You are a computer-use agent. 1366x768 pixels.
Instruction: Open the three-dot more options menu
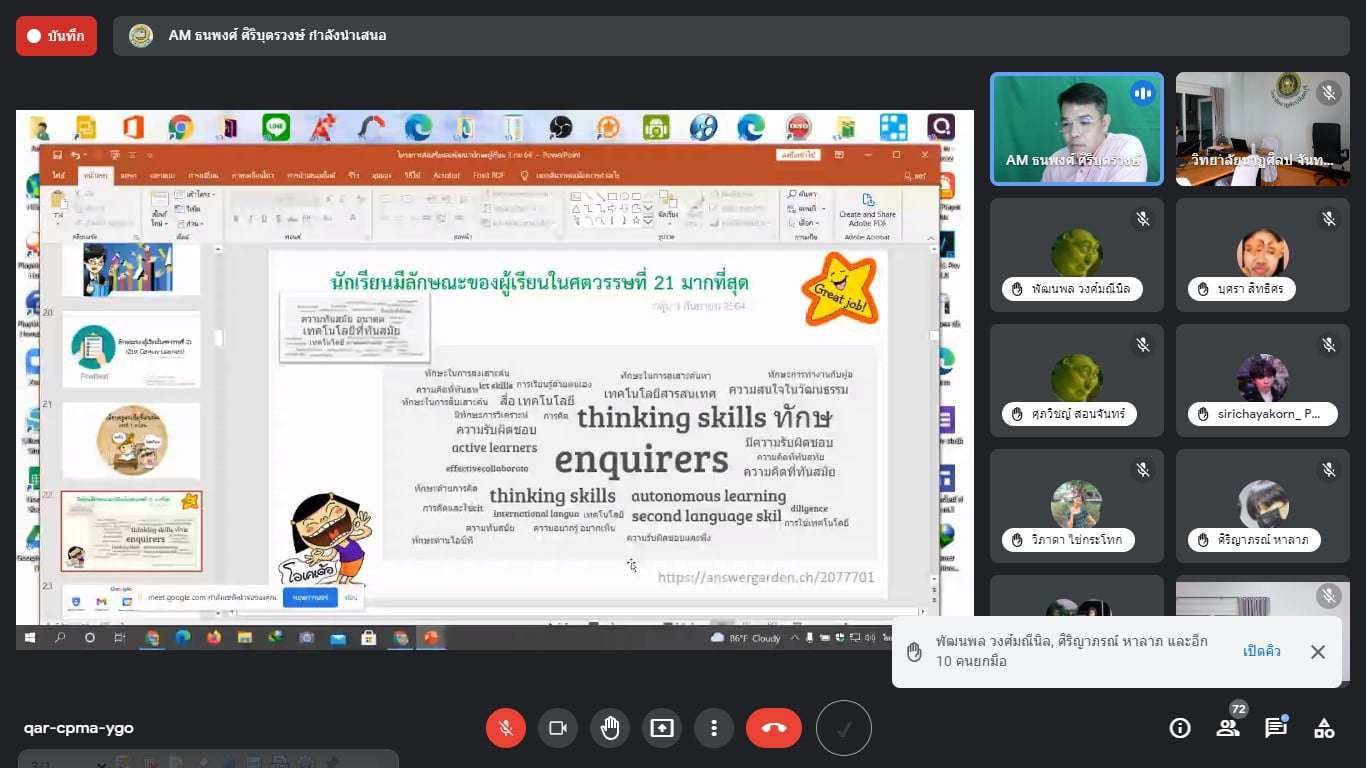click(714, 728)
